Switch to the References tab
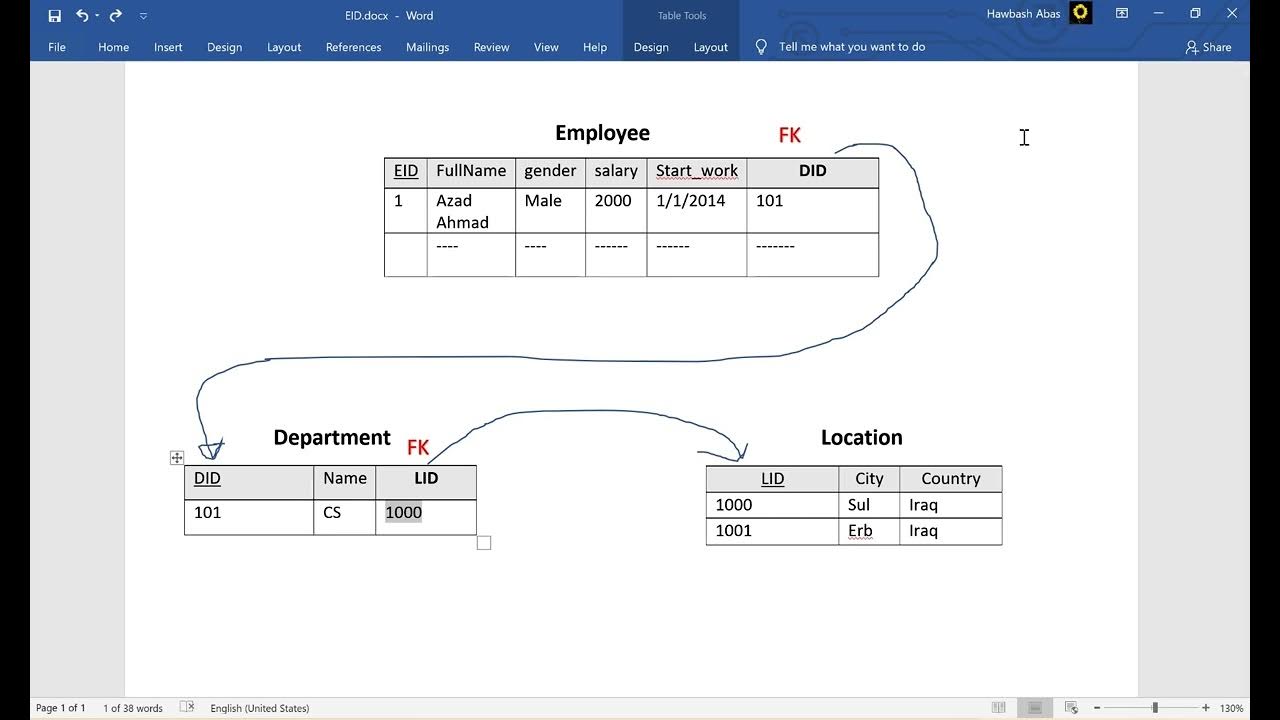This screenshot has width=1280, height=720. 353,47
